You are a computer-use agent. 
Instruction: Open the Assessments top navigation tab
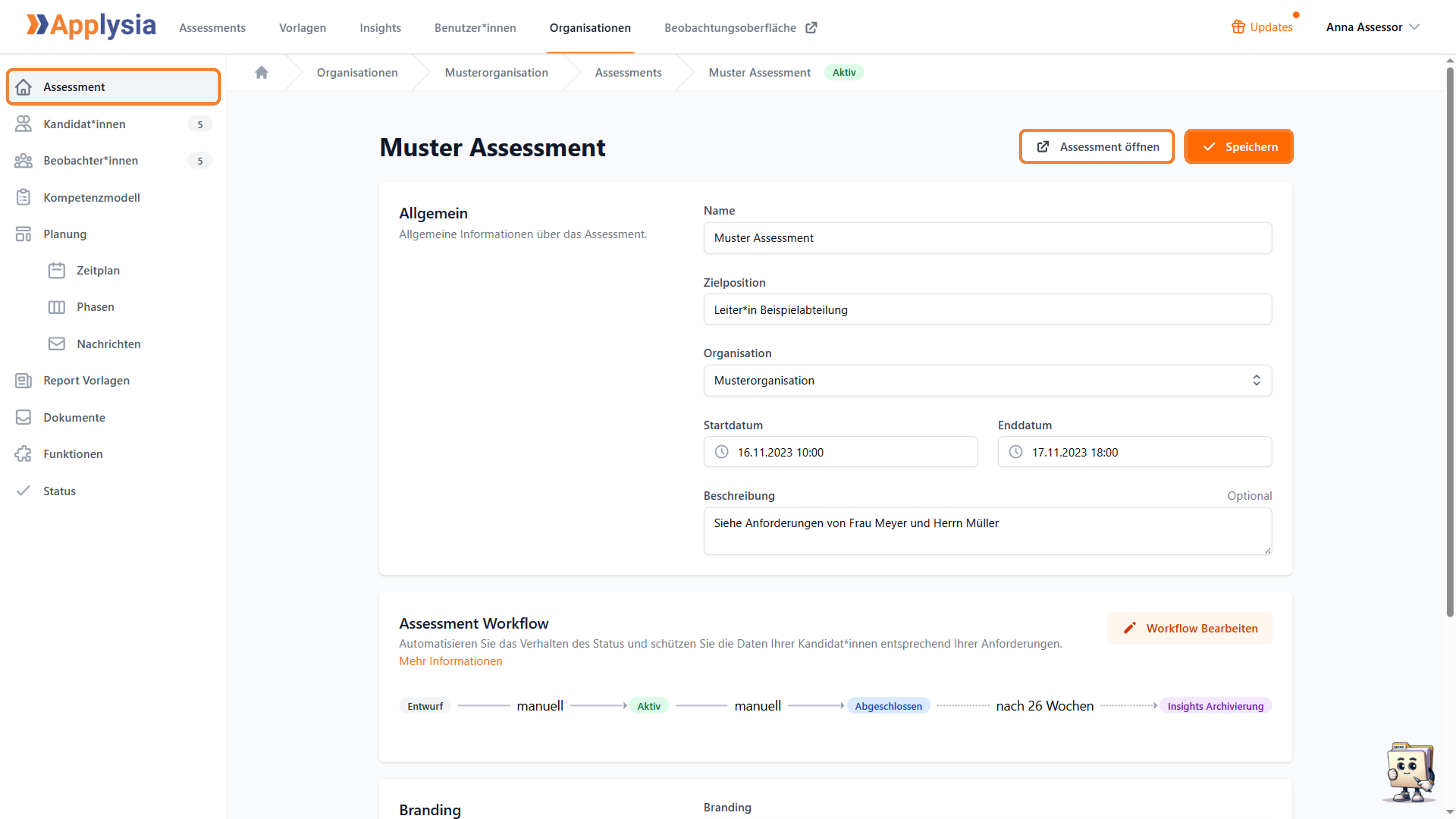tap(212, 27)
